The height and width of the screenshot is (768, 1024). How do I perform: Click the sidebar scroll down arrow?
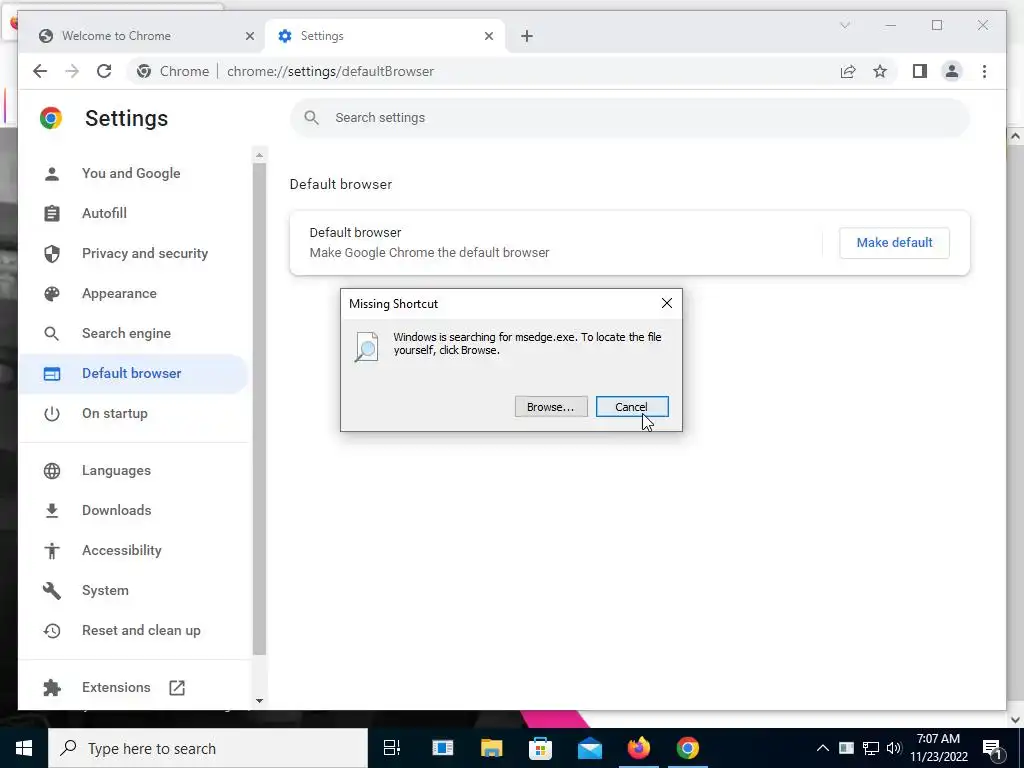point(259,701)
